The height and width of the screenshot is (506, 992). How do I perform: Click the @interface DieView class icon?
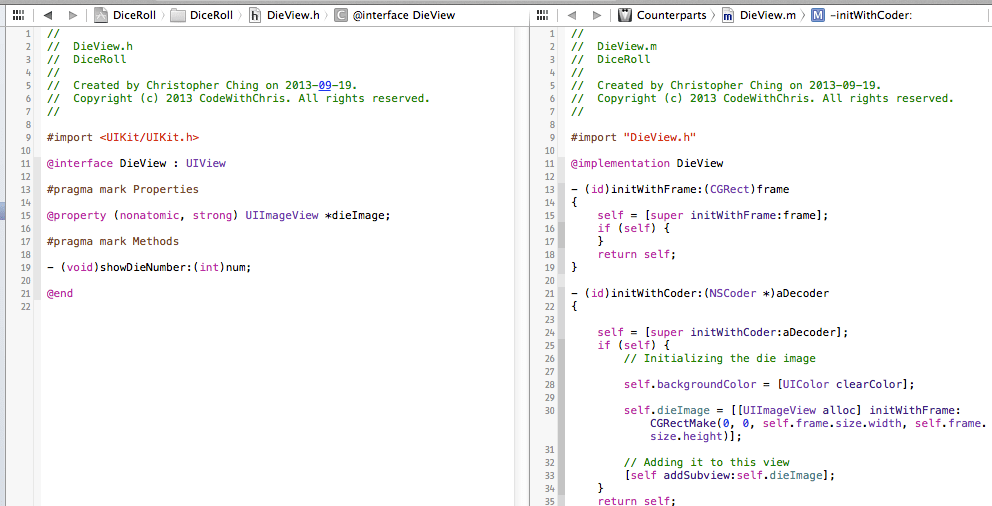click(x=340, y=15)
